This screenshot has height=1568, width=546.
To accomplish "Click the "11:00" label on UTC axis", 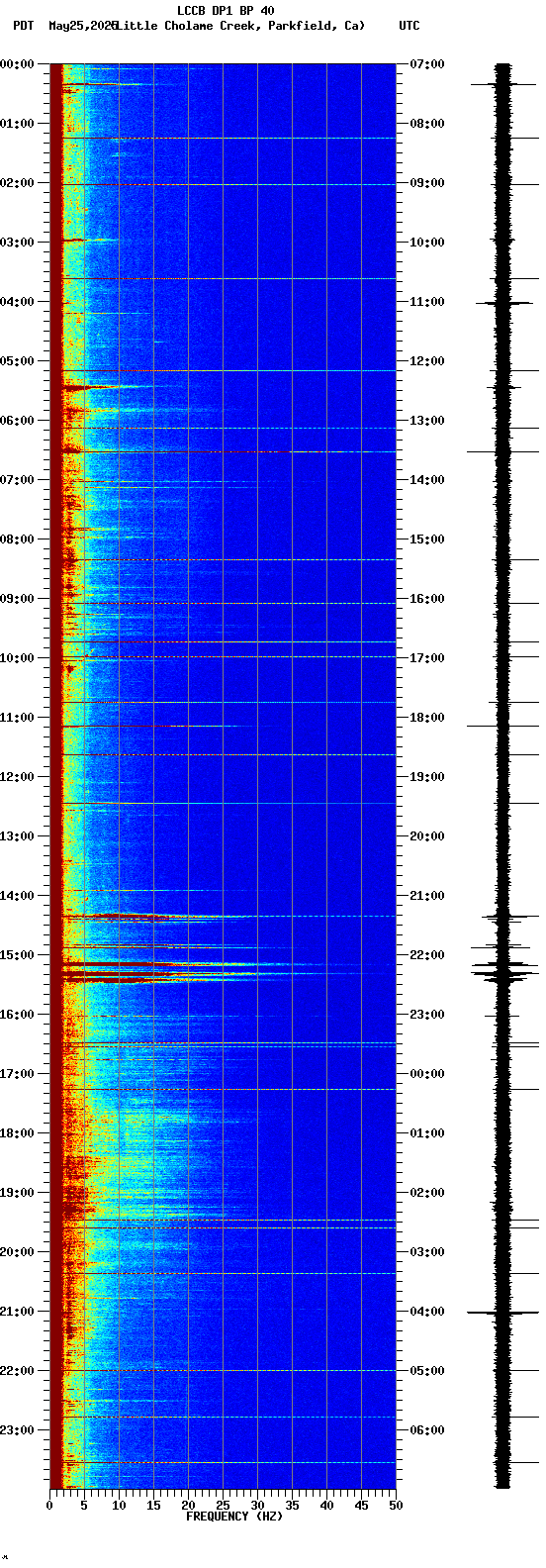I will click(x=427, y=302).
